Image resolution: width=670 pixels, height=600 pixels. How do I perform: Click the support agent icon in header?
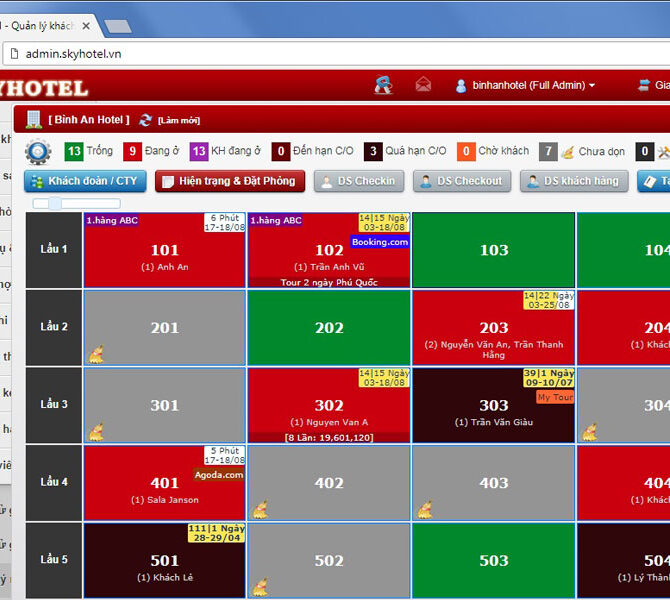384,85
